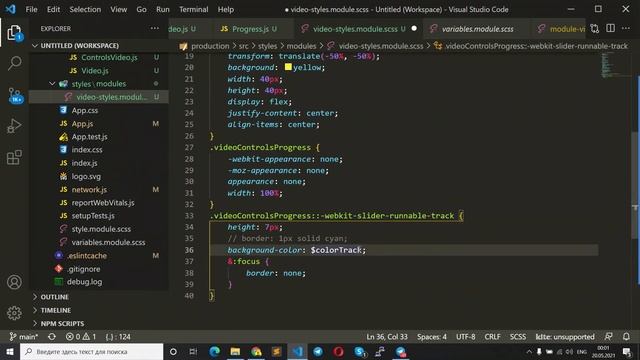Screen dimensions: 640x360
Task: Open notifications bell in status bar
Action: [x=626, y=336]
